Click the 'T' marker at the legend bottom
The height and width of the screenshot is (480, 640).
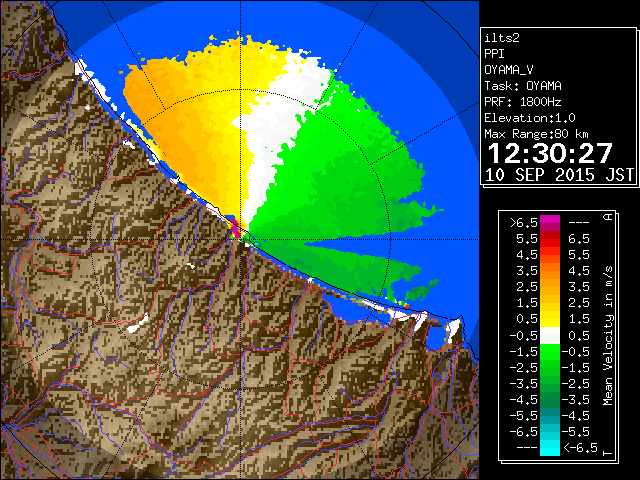pos(608,453)
